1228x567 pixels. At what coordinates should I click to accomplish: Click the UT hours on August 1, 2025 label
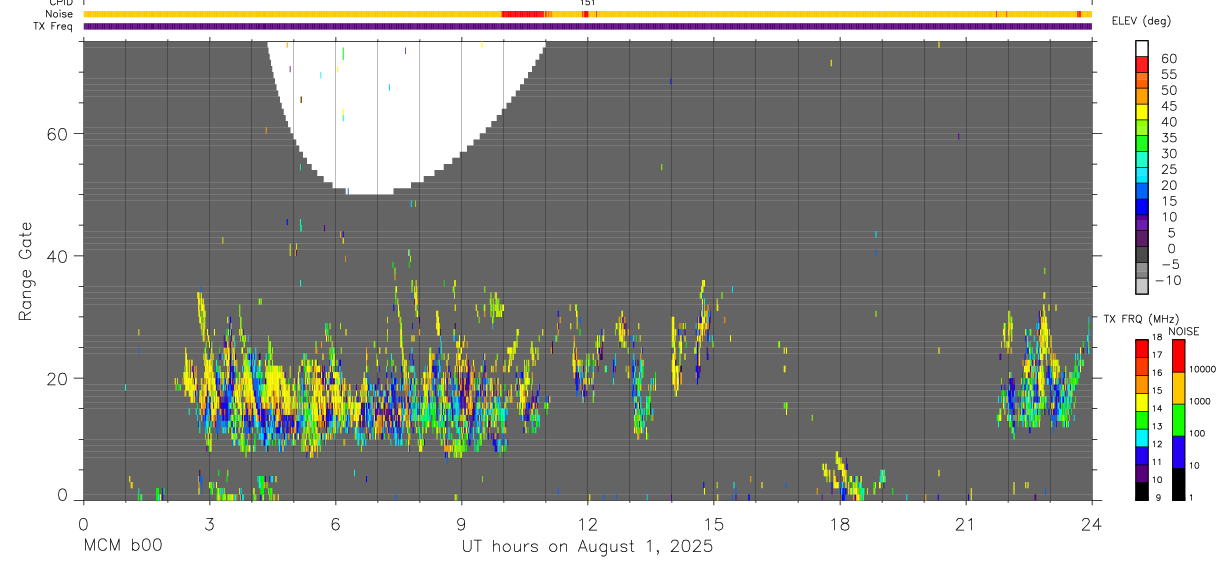pos(587,546)
